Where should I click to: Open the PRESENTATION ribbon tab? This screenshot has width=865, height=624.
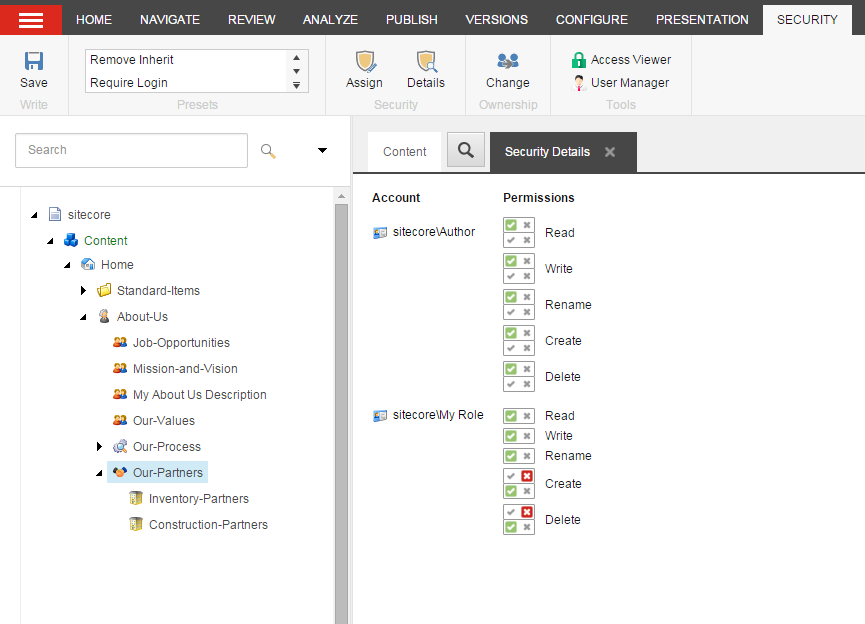coord(702,20)
